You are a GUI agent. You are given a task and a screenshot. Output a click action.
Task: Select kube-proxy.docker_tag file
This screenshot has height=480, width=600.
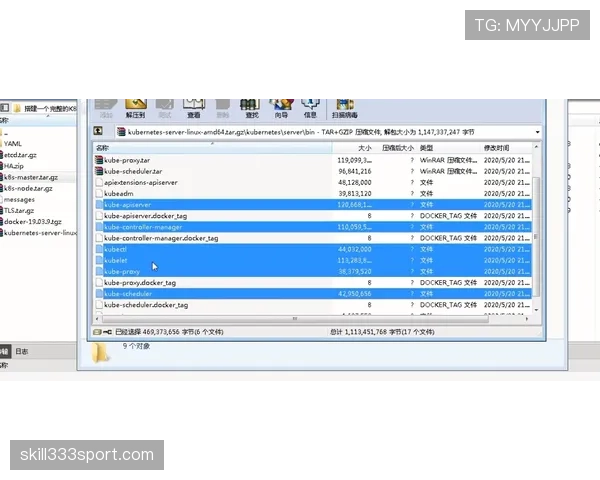(313, 282)
